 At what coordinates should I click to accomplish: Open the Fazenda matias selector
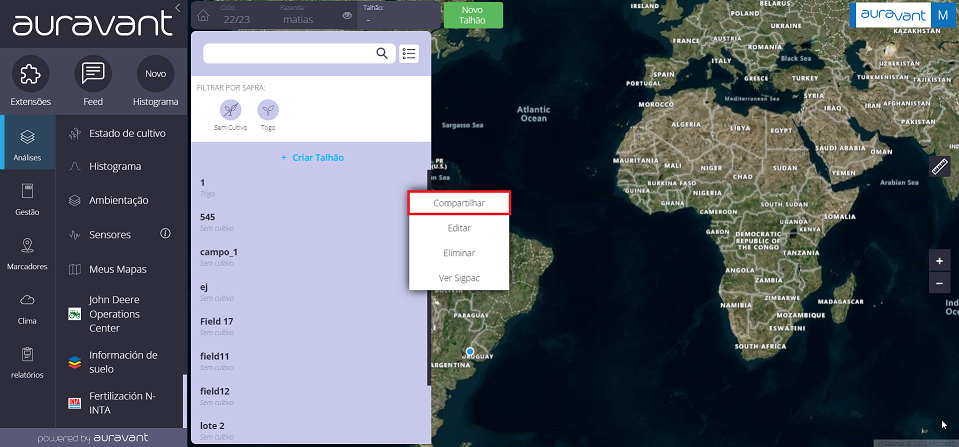click(298, 15)
